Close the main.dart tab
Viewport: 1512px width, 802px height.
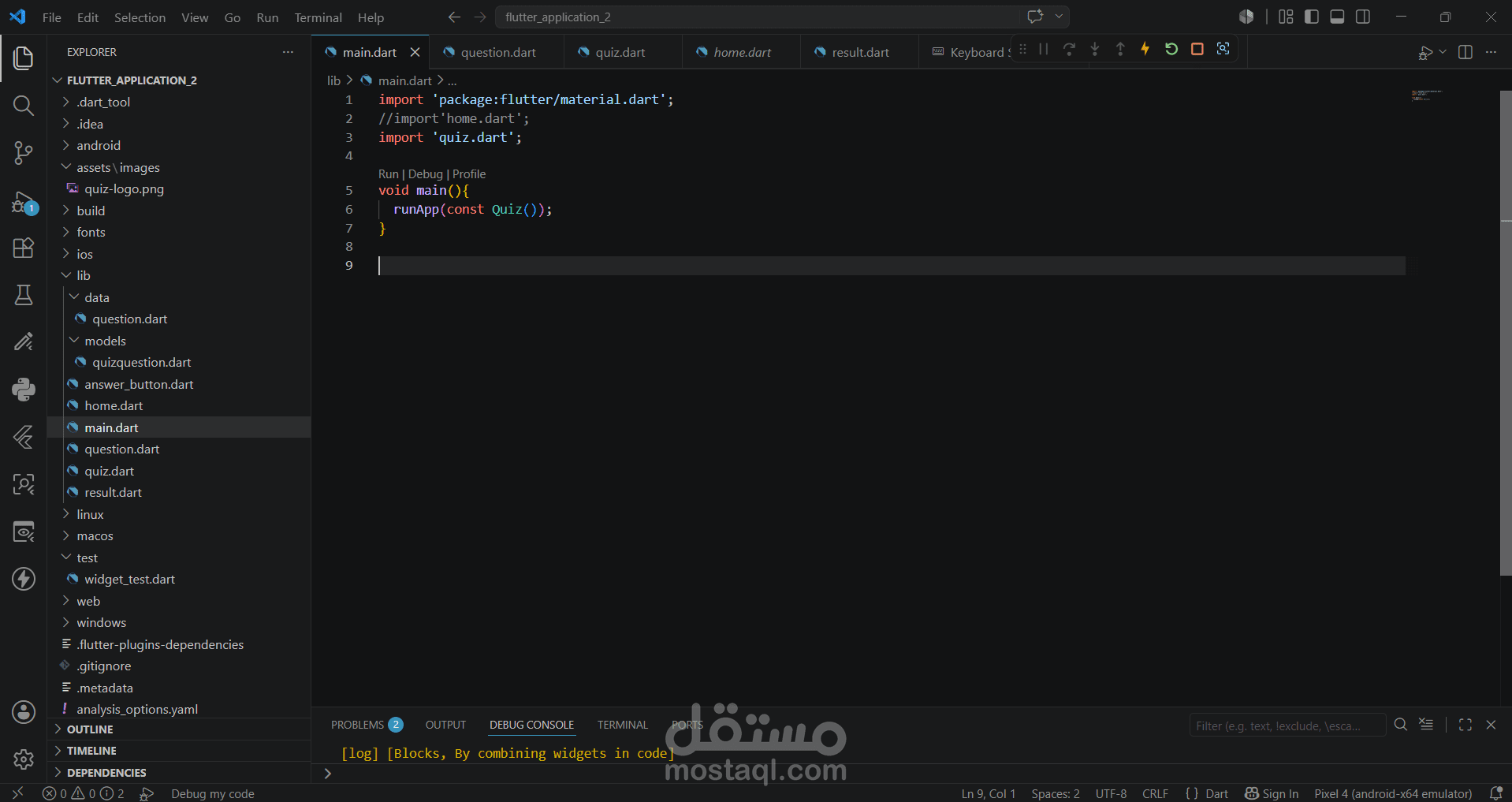pyautogui.click(x=415, y=52)
